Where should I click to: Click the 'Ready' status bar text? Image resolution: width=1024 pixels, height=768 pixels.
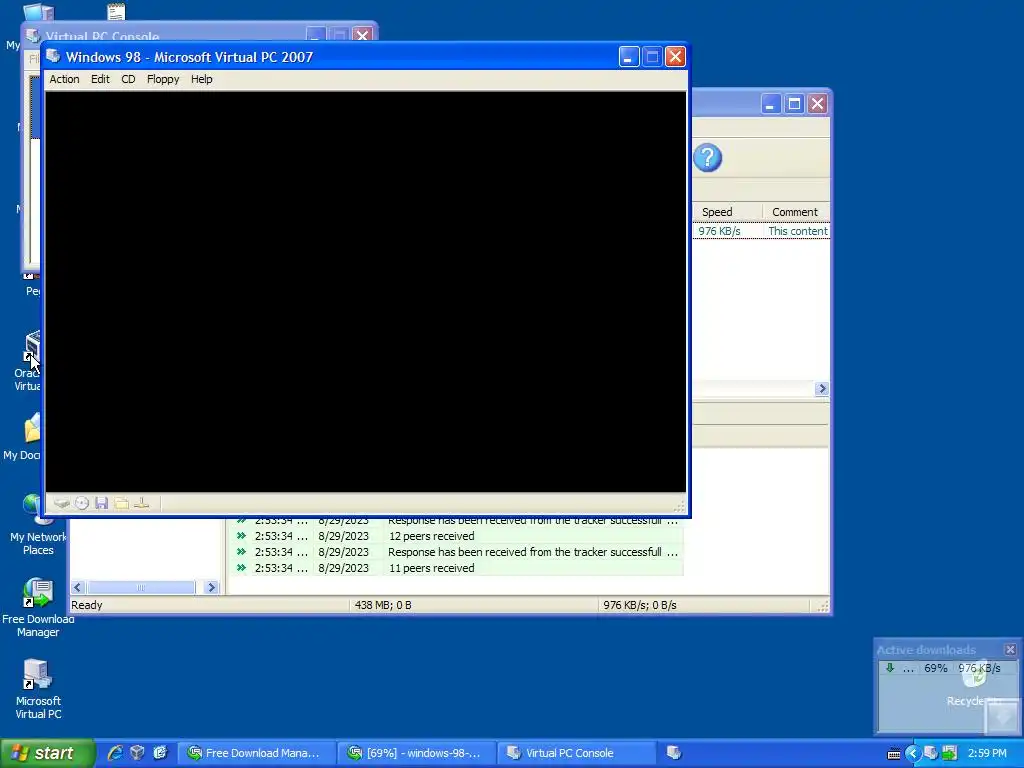(x=87, y=605)
